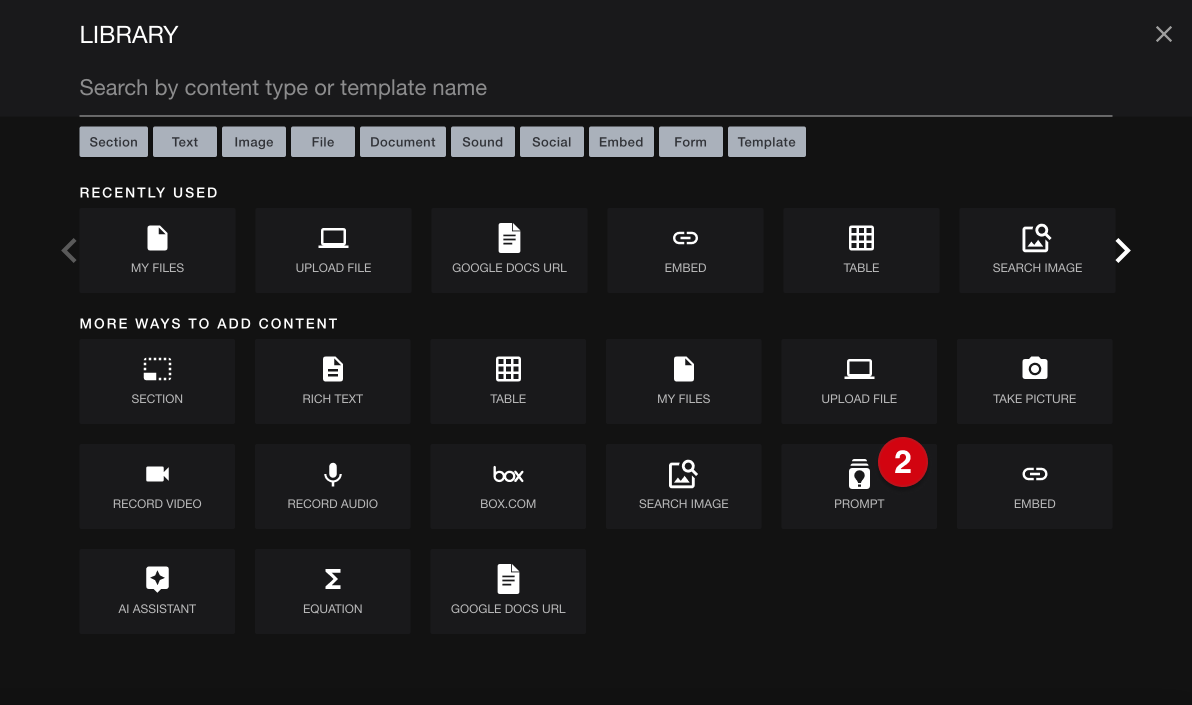This screenshot has height=705, width=1192.
Task: Start Record Video option
Action: 157,487
